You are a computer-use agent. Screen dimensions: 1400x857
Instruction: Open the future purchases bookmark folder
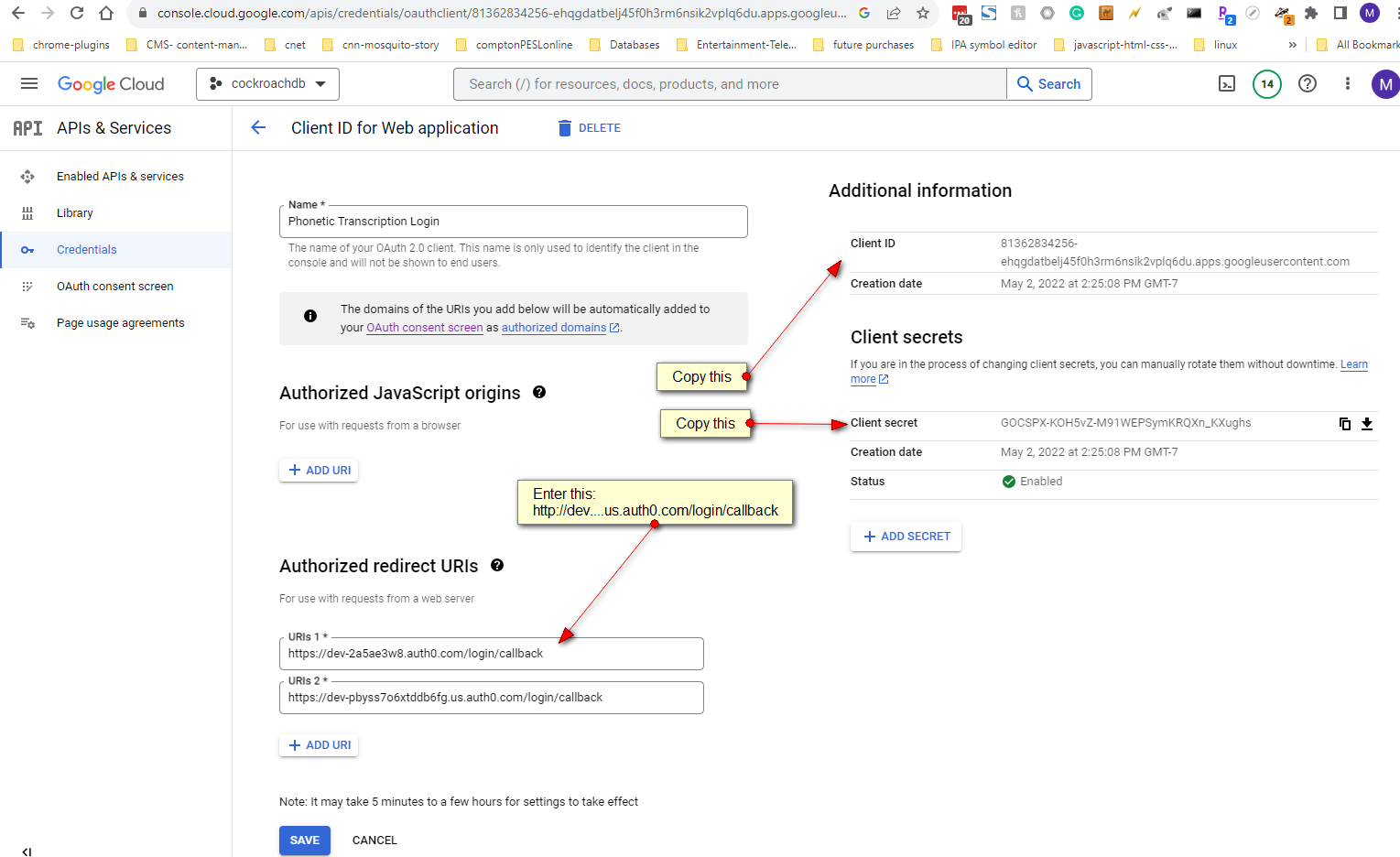863,45
